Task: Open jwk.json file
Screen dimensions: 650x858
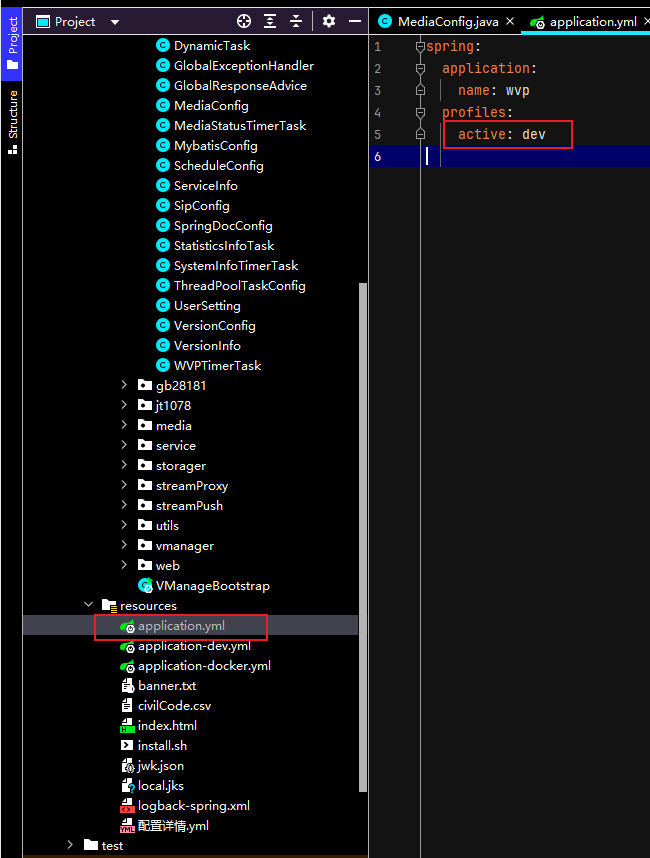Action: click(x=152, y=766)
